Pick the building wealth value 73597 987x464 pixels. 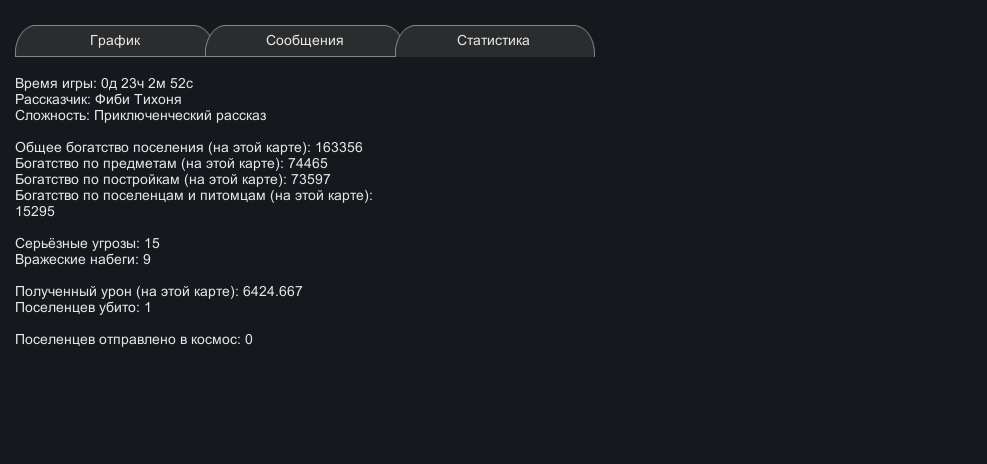310,180
